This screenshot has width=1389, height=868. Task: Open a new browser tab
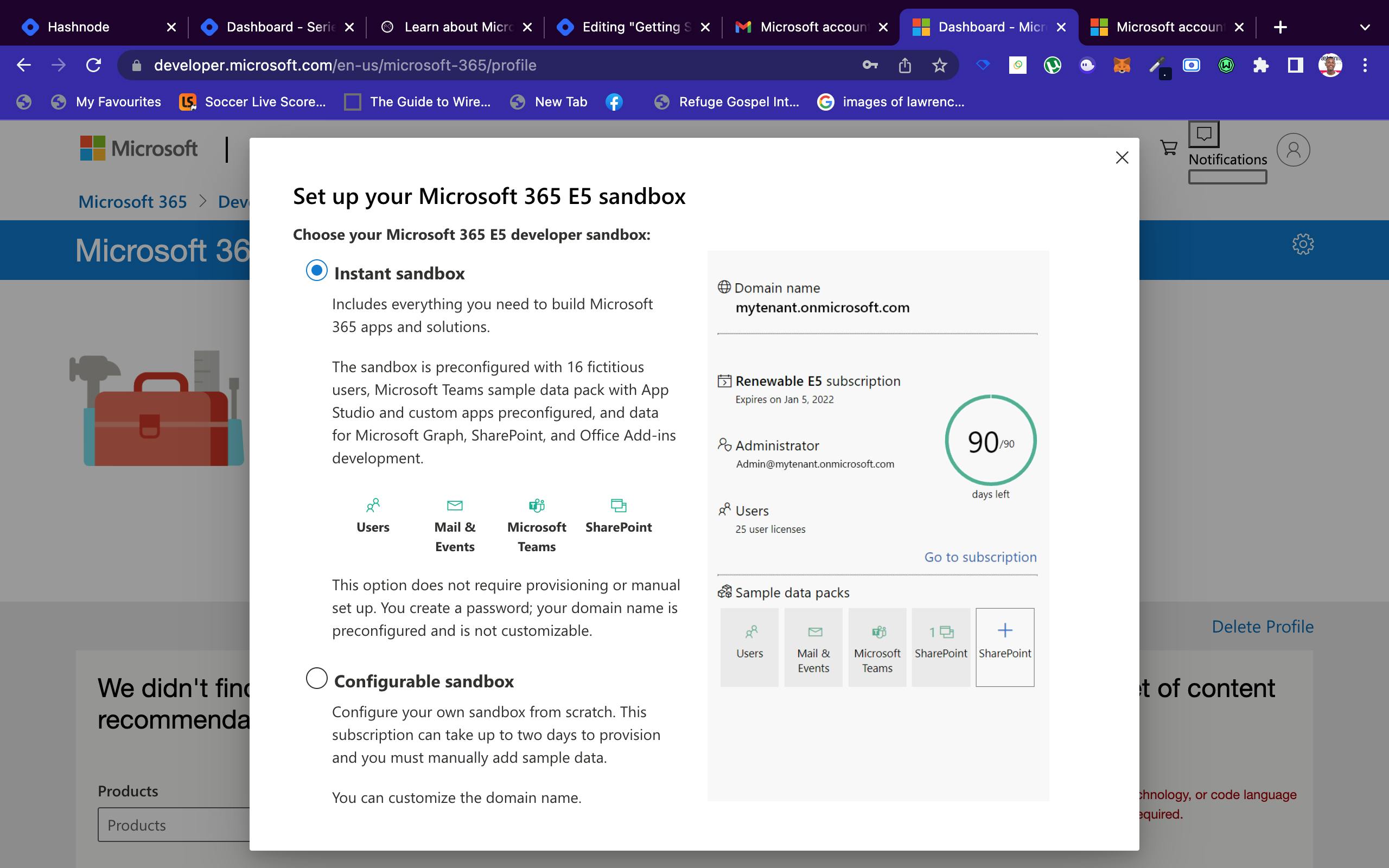click(1280, 27)
